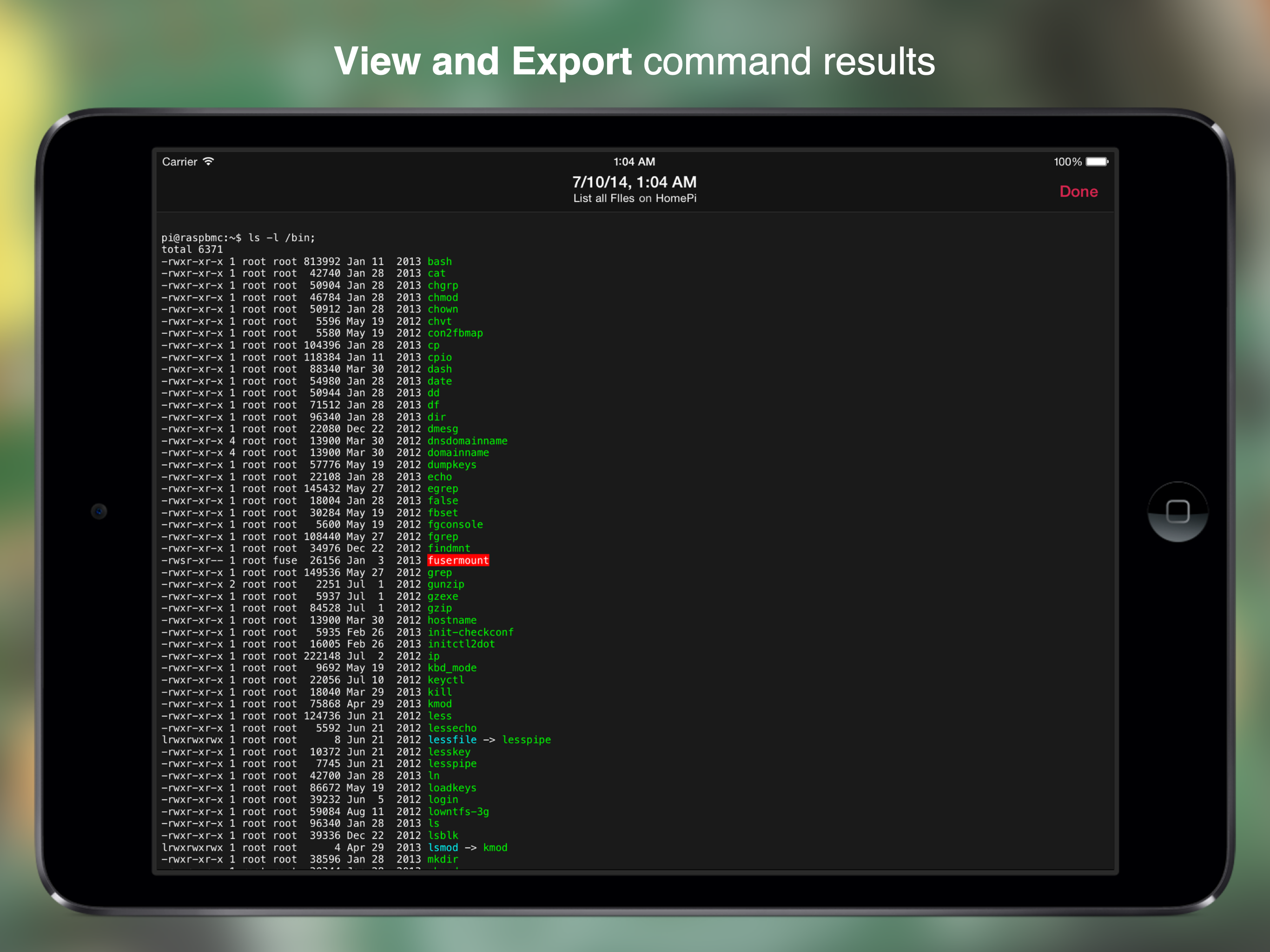The image size is (1270, 952).
Task: Select the highlighted fusermount entry
Action: [457, 560]
